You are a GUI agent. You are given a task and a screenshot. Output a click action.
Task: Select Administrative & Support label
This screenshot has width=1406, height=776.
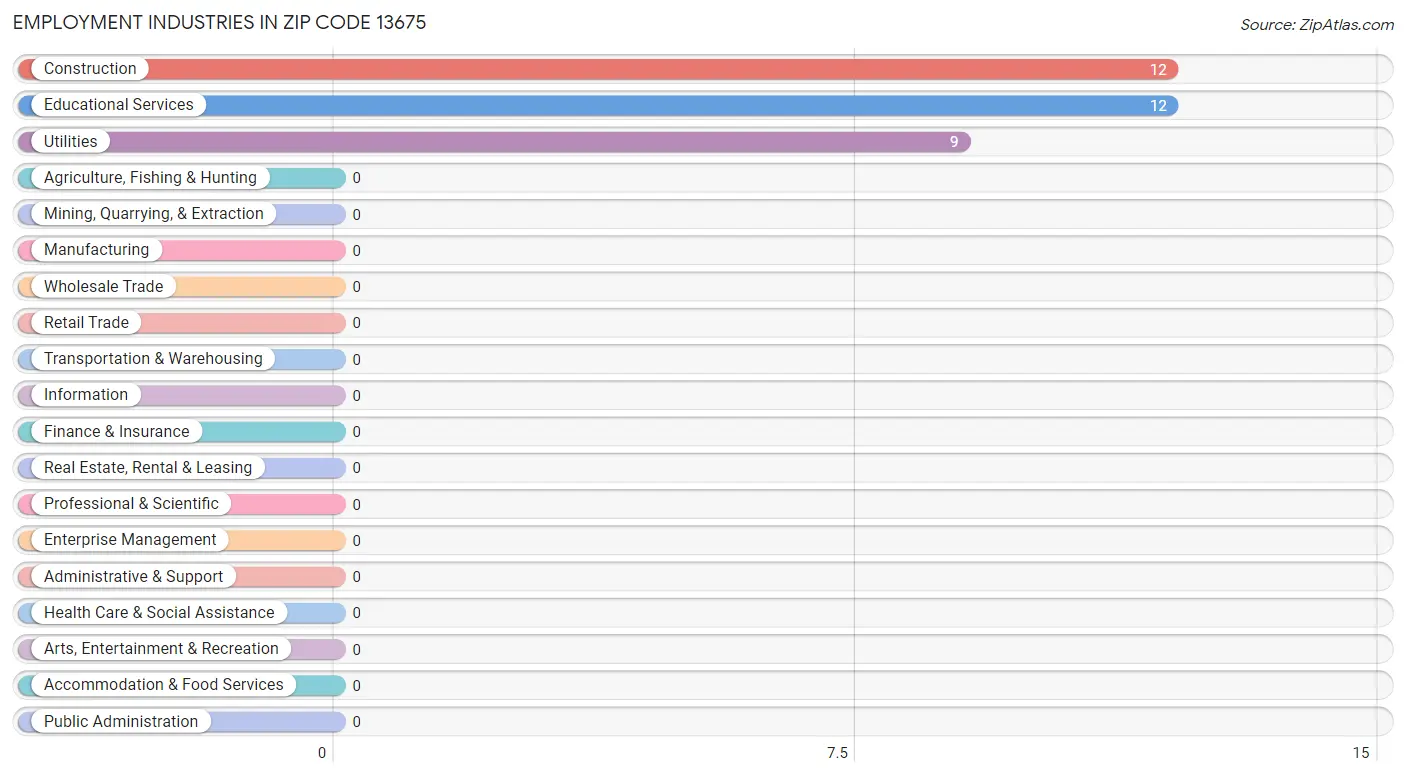(x=134, y=577)
